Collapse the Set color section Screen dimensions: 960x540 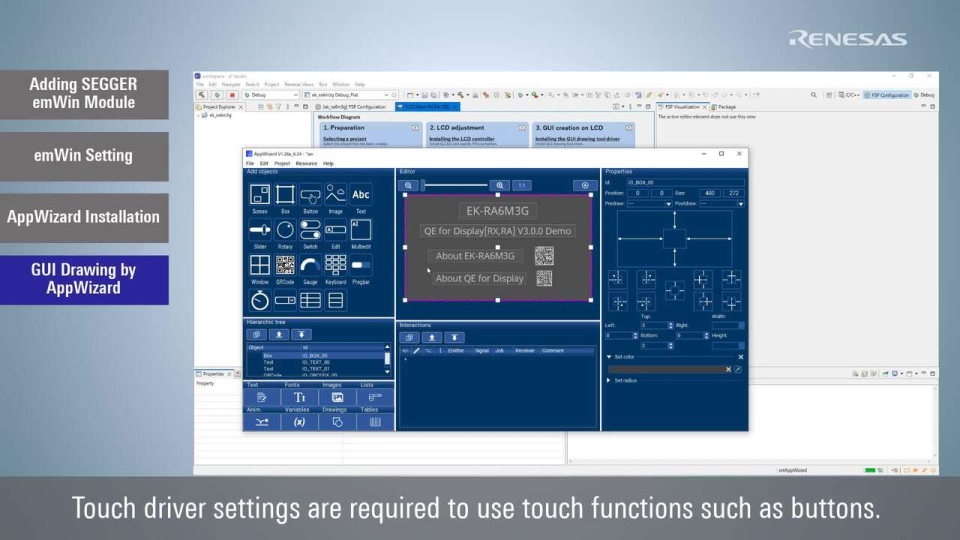pyautogui.click(x=609, y=357)
